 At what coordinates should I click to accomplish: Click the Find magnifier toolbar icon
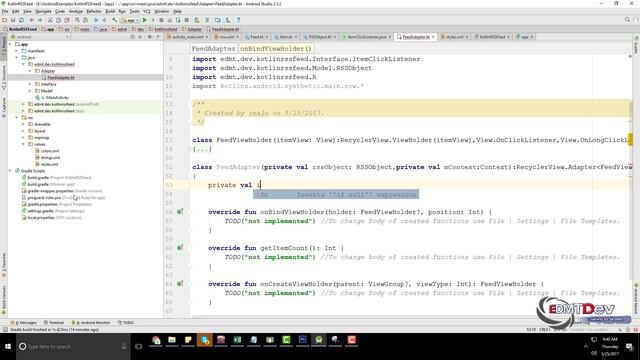77,20
